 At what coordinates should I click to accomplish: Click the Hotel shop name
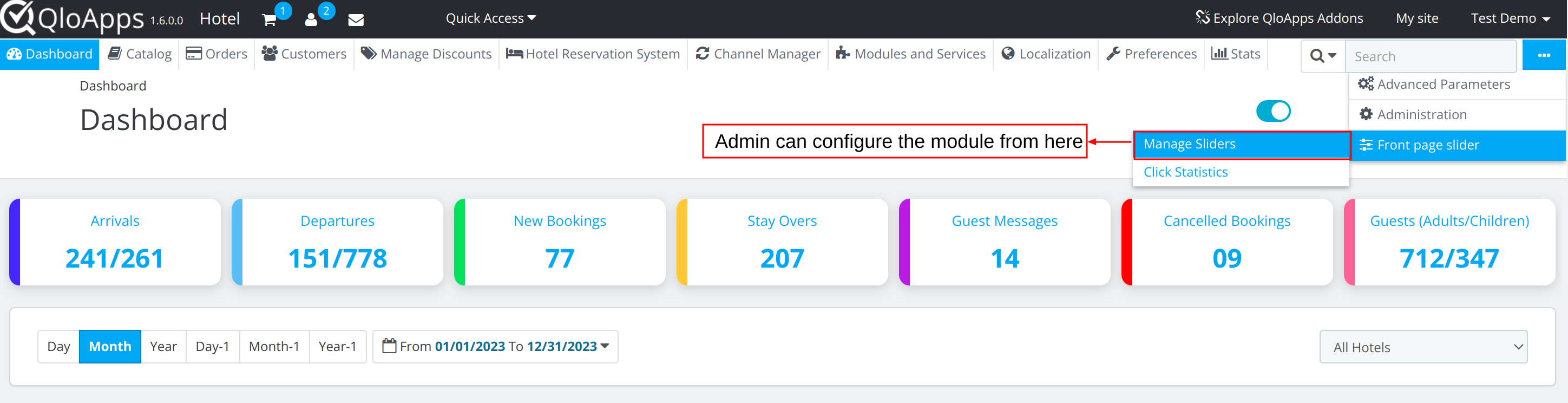click(x=220, y=19)
